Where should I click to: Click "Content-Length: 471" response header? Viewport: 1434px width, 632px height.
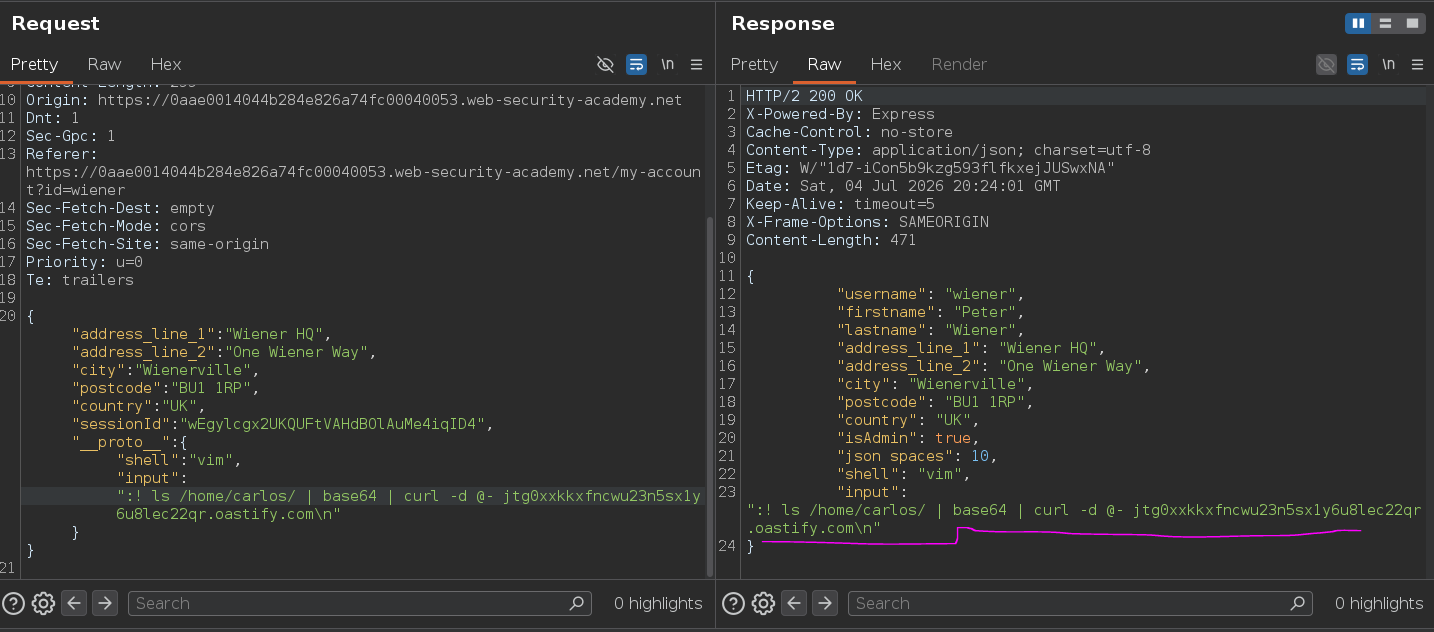(831, 240)
